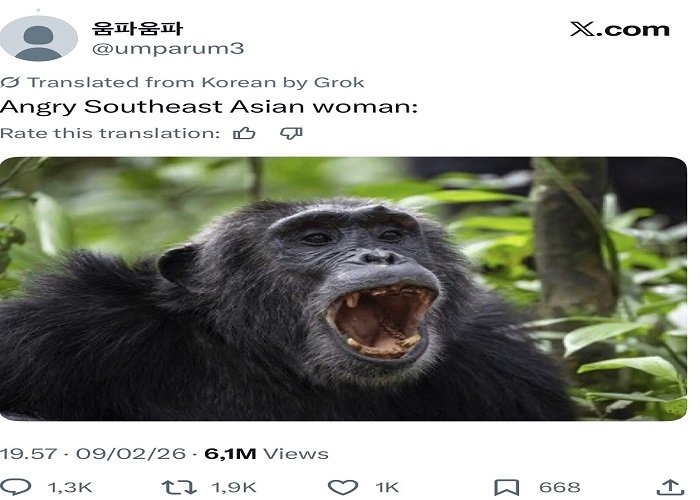The image size is (700, 500).
Task: Open the @umparum3 handle link
Action: (x=168, y=48)
